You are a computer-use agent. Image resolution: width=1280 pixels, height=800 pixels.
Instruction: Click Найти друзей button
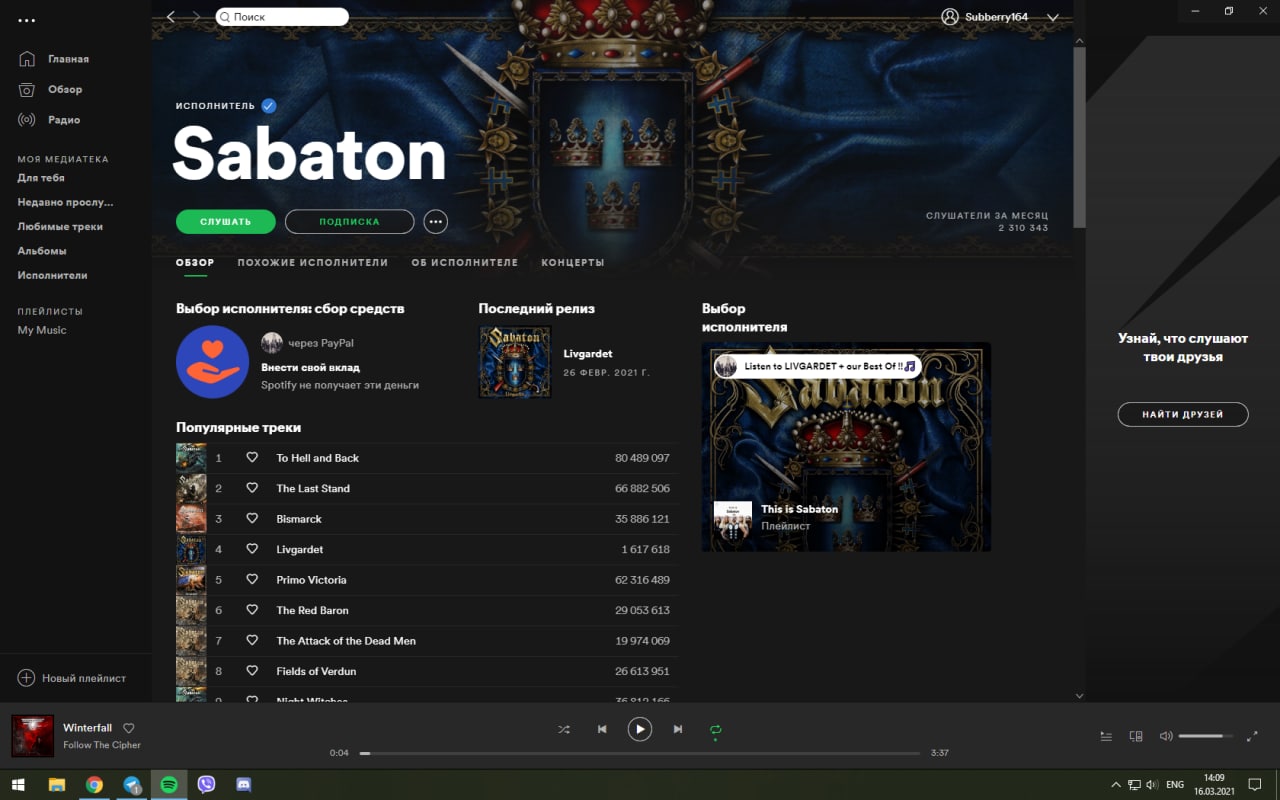1183,414
